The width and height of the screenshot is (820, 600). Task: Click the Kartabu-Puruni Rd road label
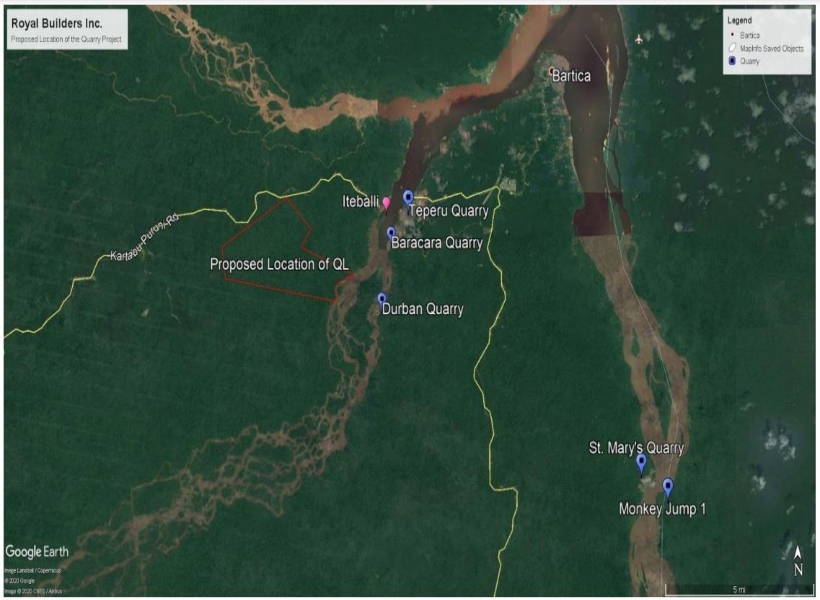point(145,237)
